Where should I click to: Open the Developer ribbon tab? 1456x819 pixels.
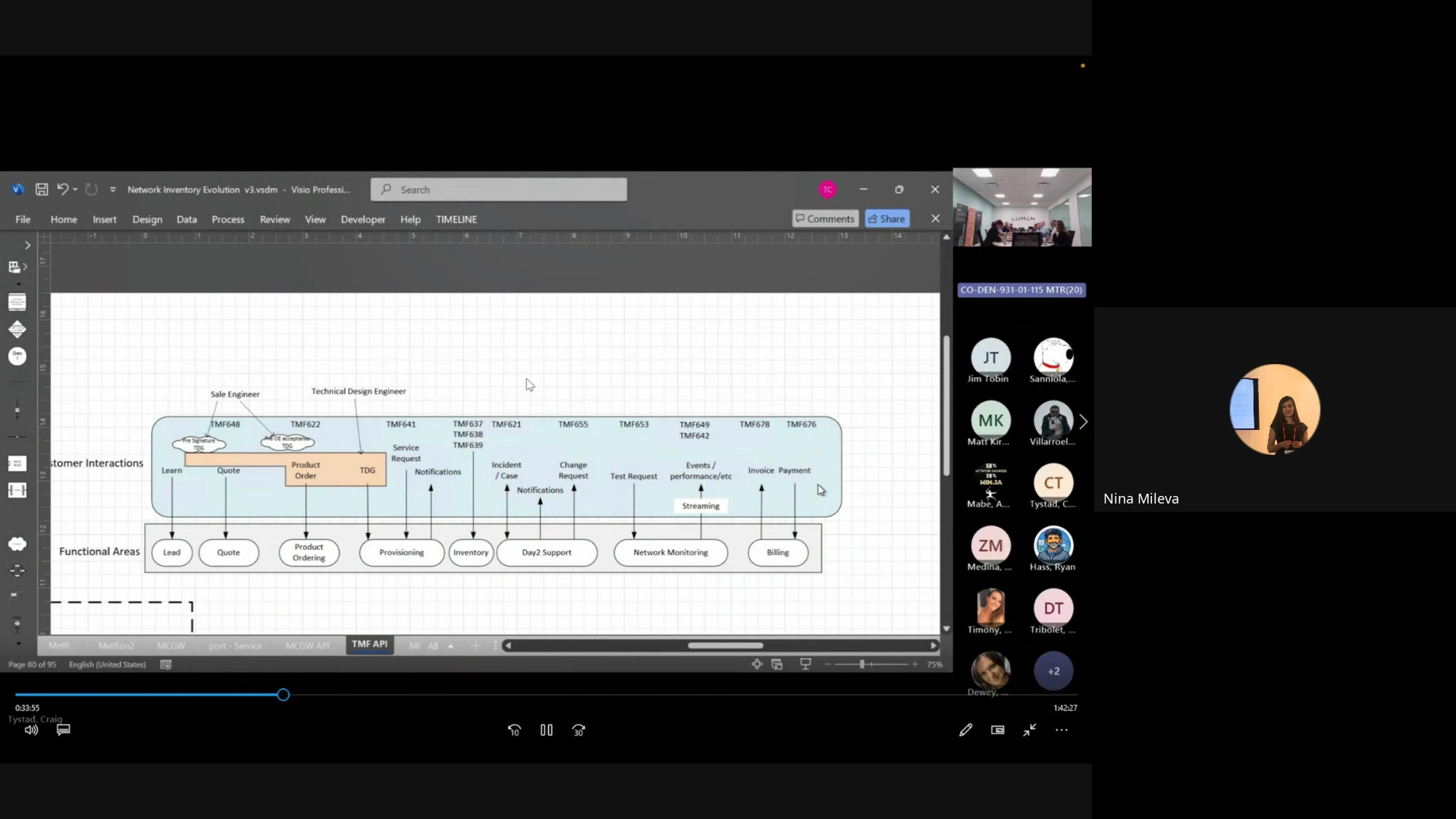click(362, 219)
